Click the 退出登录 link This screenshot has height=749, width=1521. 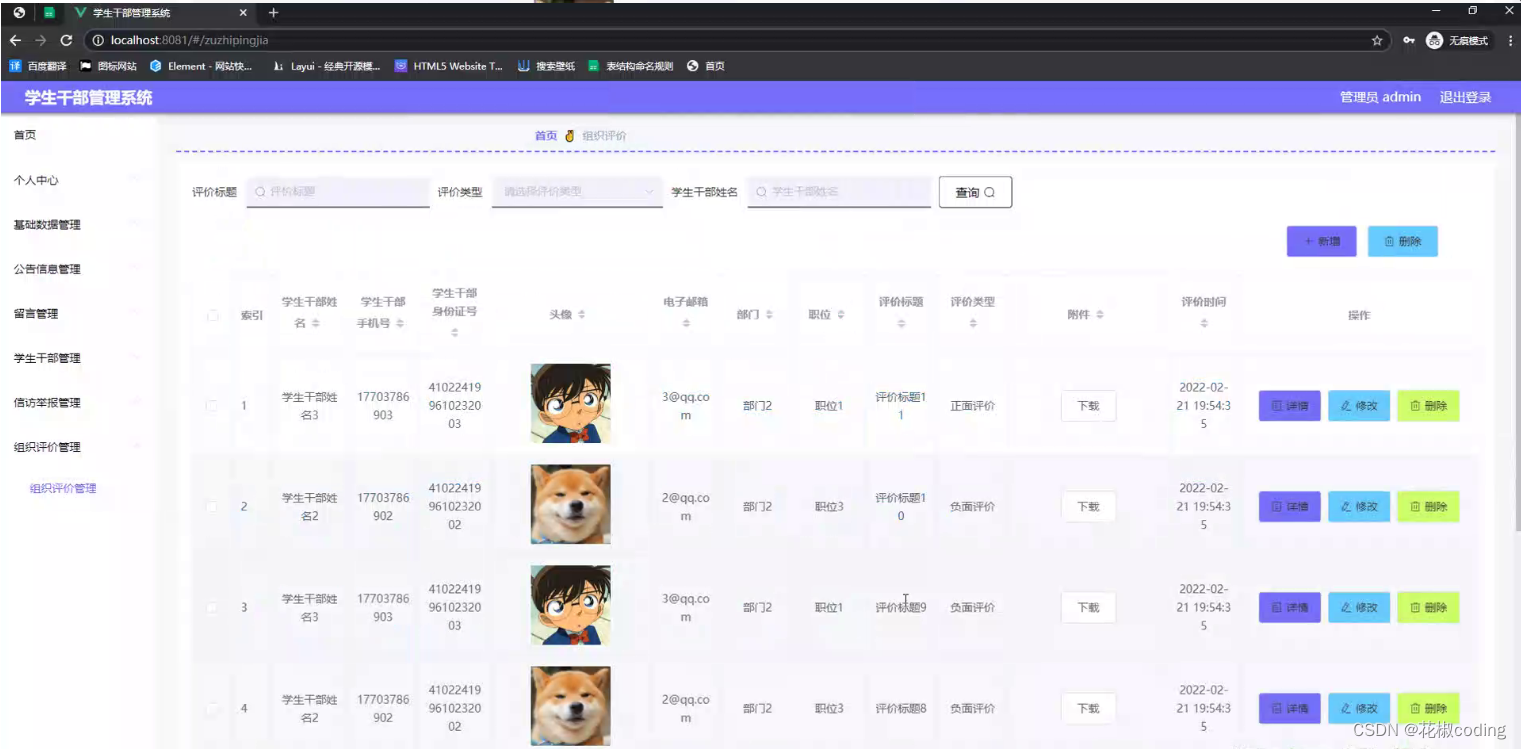(x=1464, y=97)
